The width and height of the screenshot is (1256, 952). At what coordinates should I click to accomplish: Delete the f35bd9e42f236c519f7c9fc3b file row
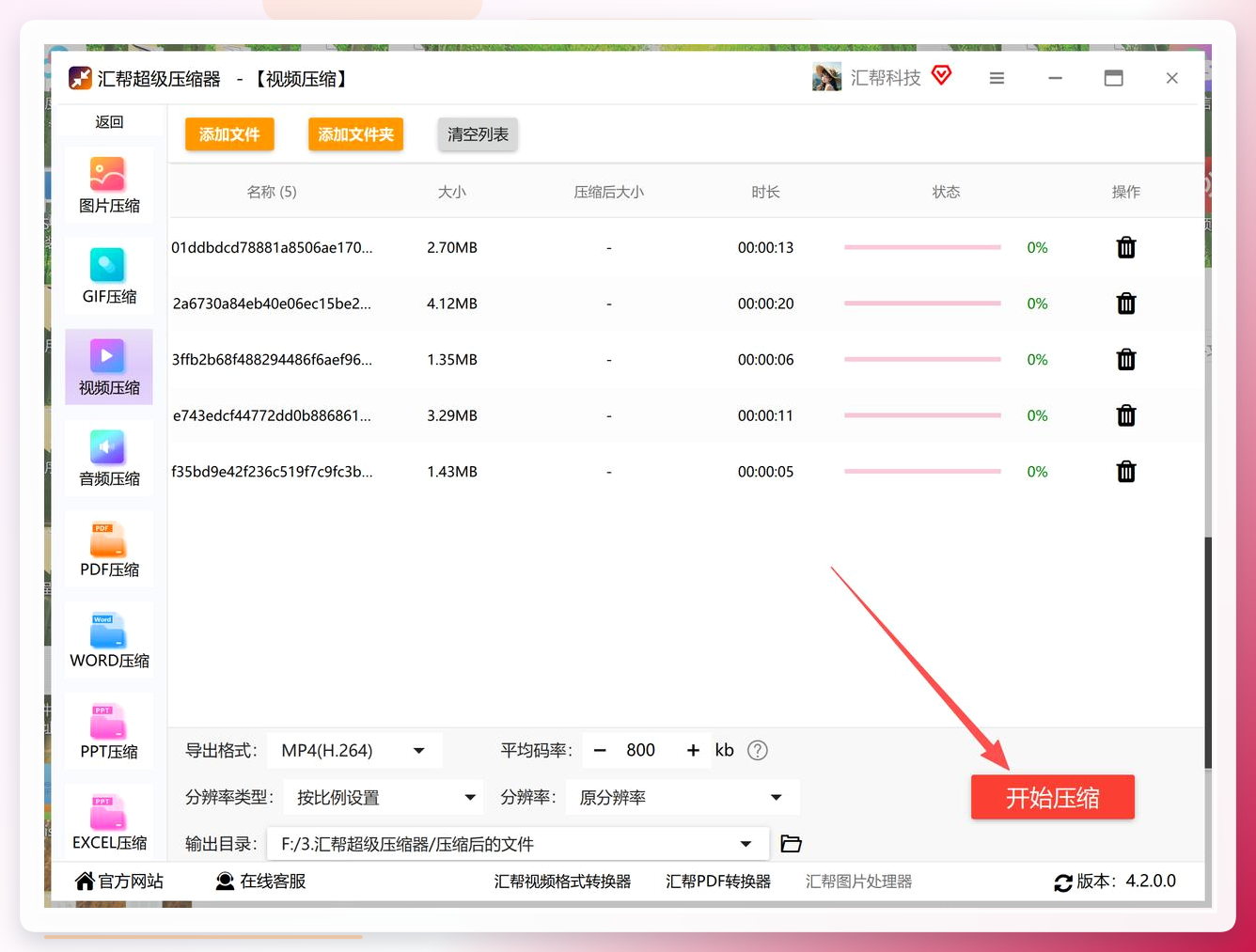[1126, 472]
